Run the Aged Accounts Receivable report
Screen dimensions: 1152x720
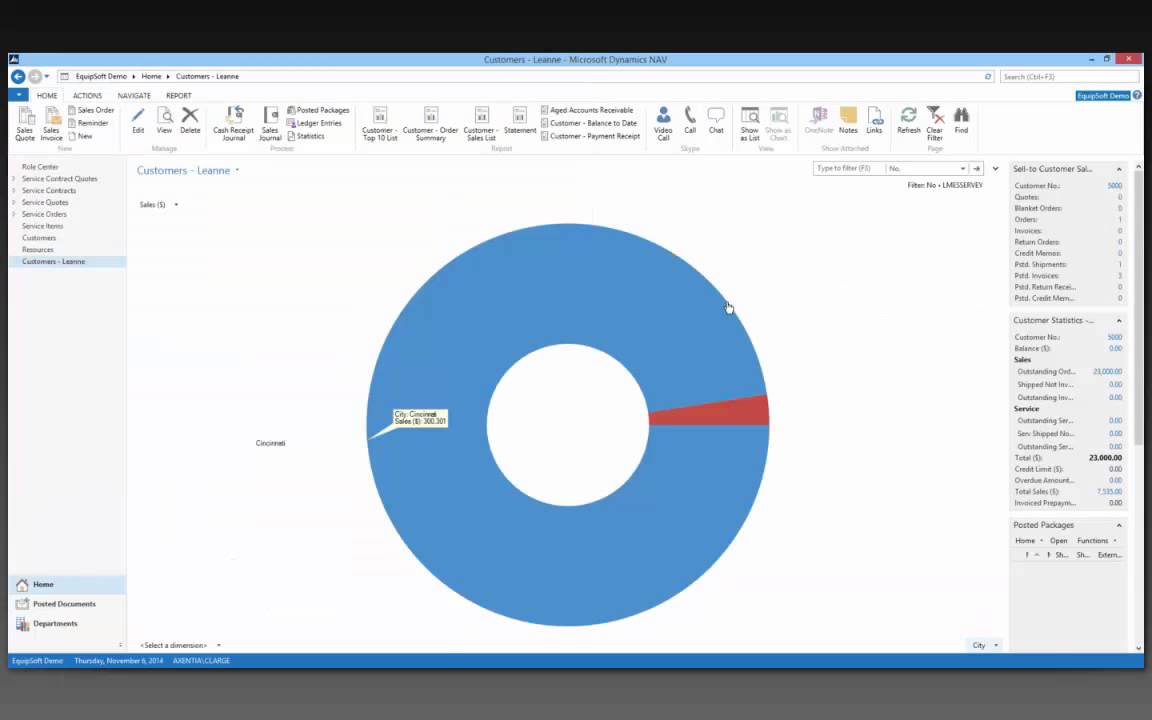coord(587,110)
